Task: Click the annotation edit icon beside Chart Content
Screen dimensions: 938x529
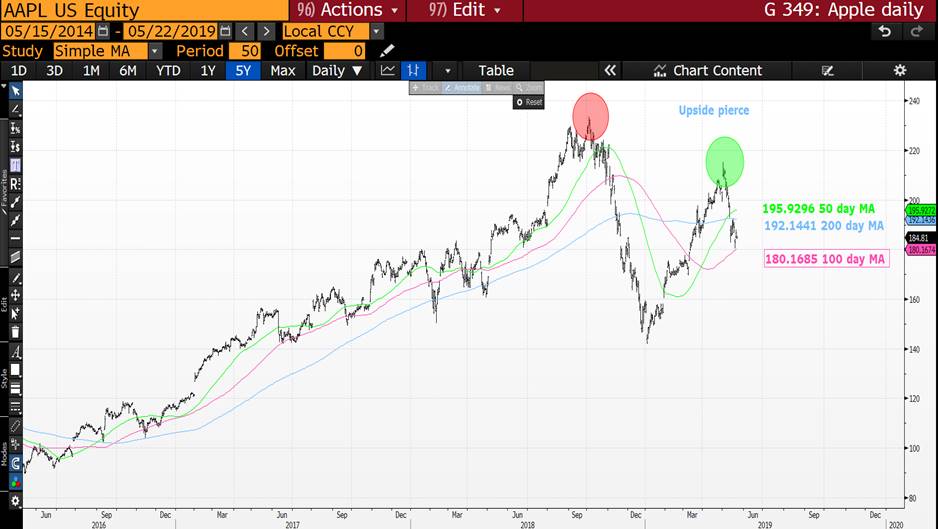Action: click(x=827, y=71)
